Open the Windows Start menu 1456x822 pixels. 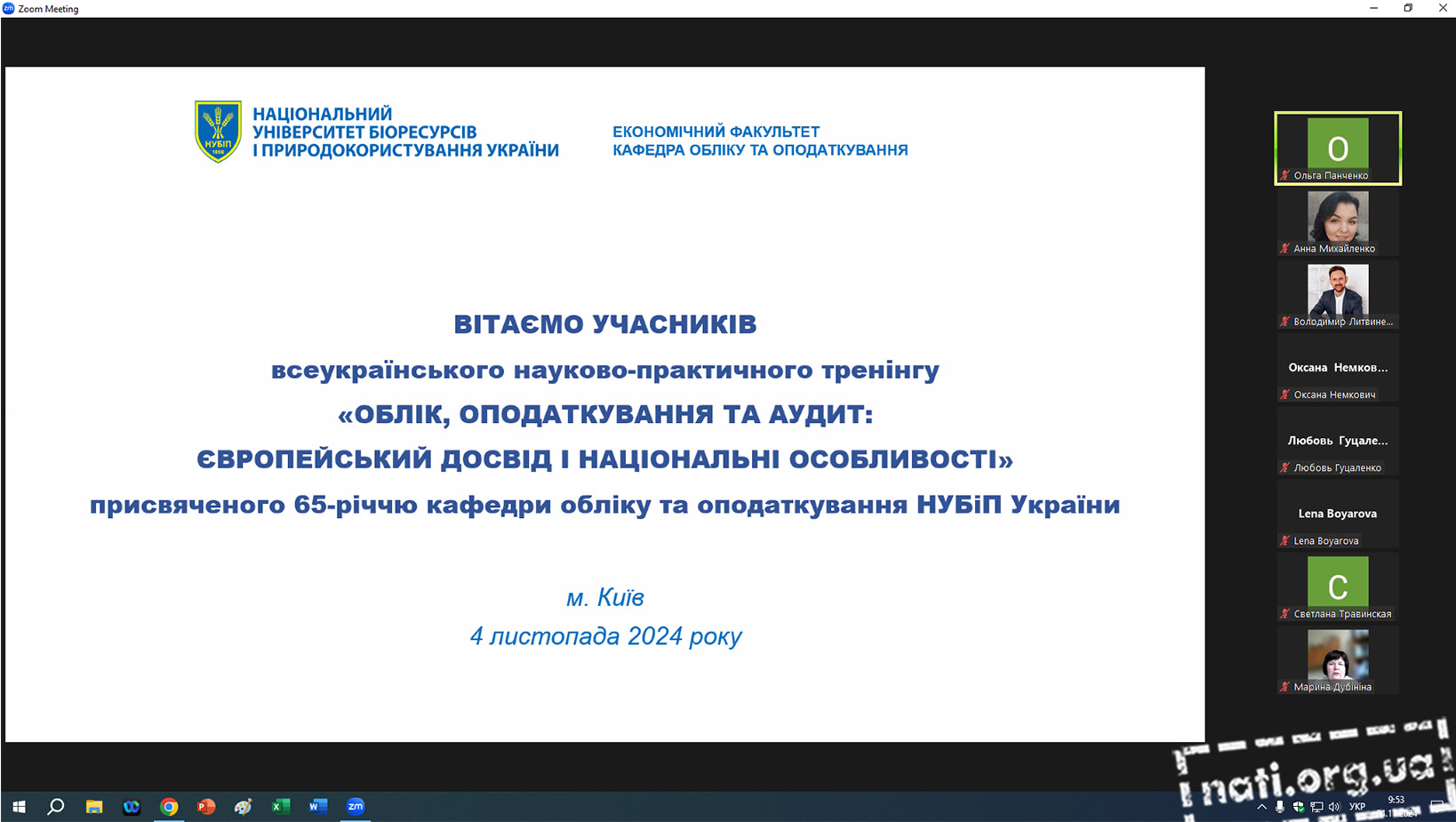pos(19,807)
